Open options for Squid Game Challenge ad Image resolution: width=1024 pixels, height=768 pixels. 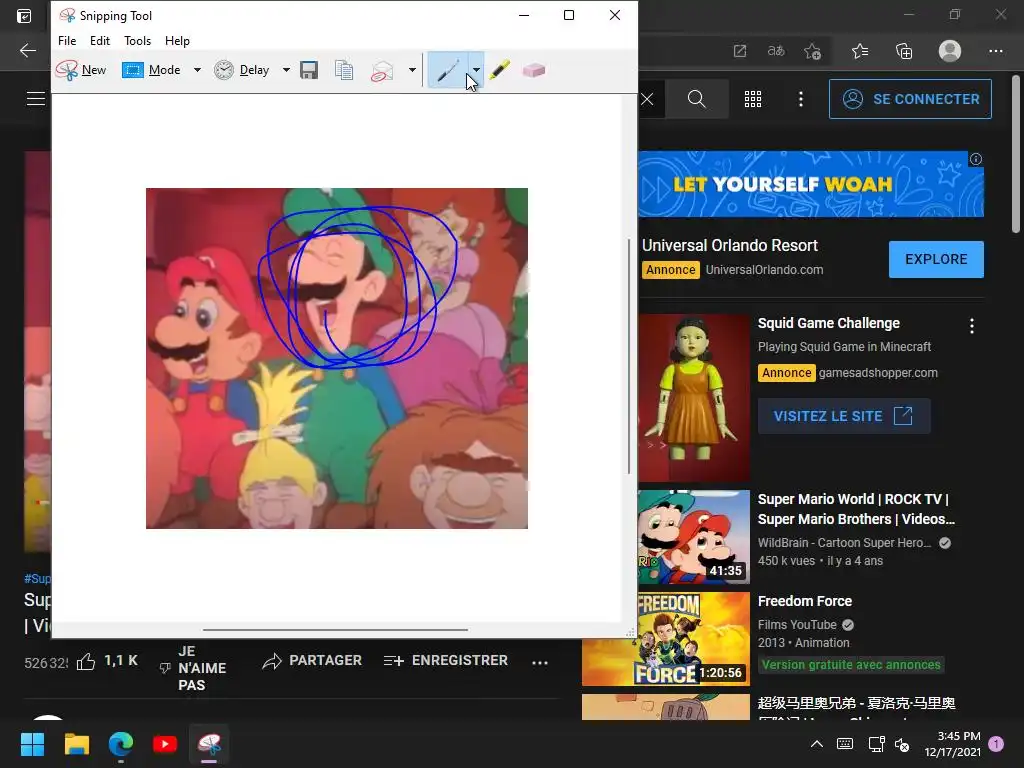click(x=972, y=326)
